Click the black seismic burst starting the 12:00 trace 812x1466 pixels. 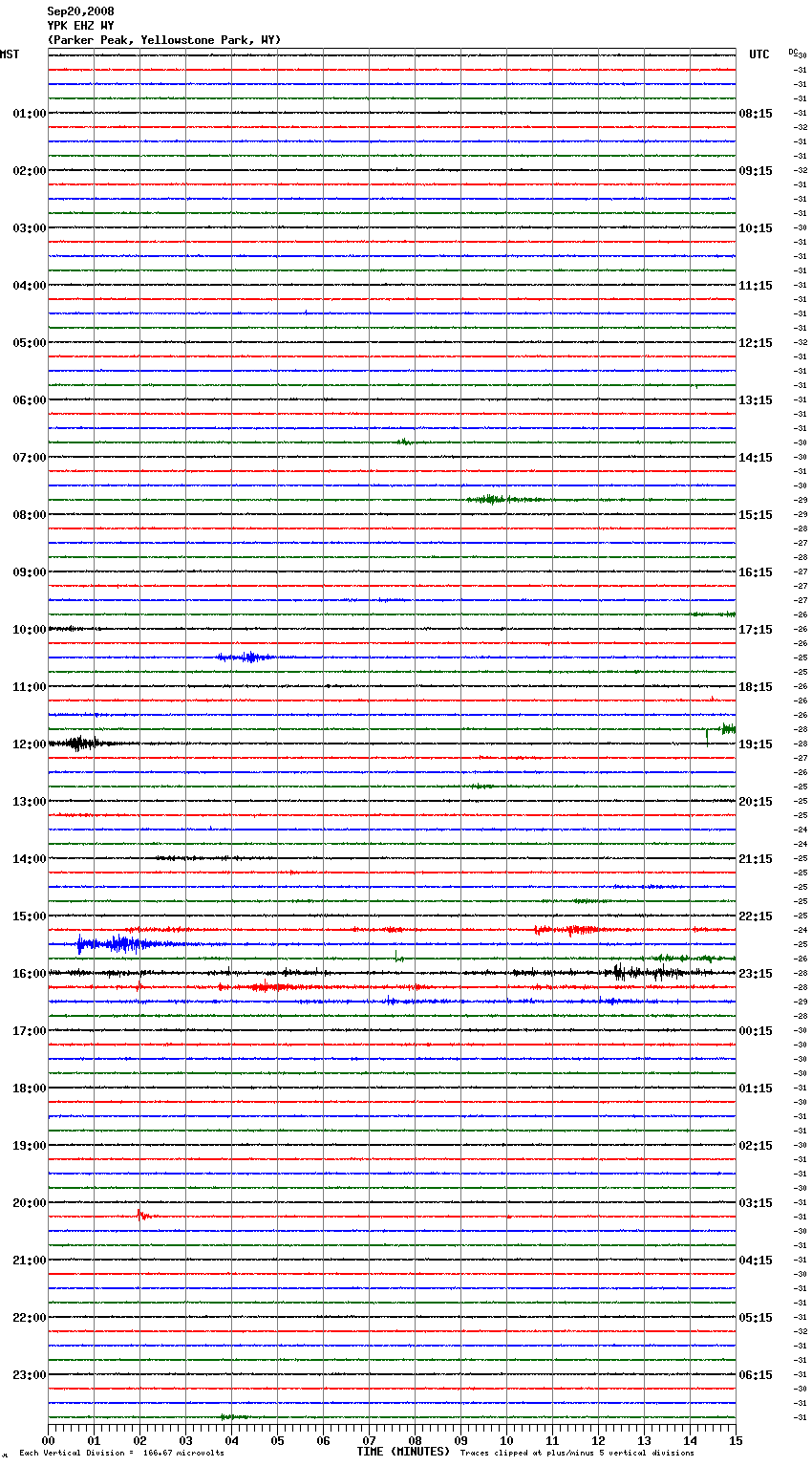[x=81, y=744]
